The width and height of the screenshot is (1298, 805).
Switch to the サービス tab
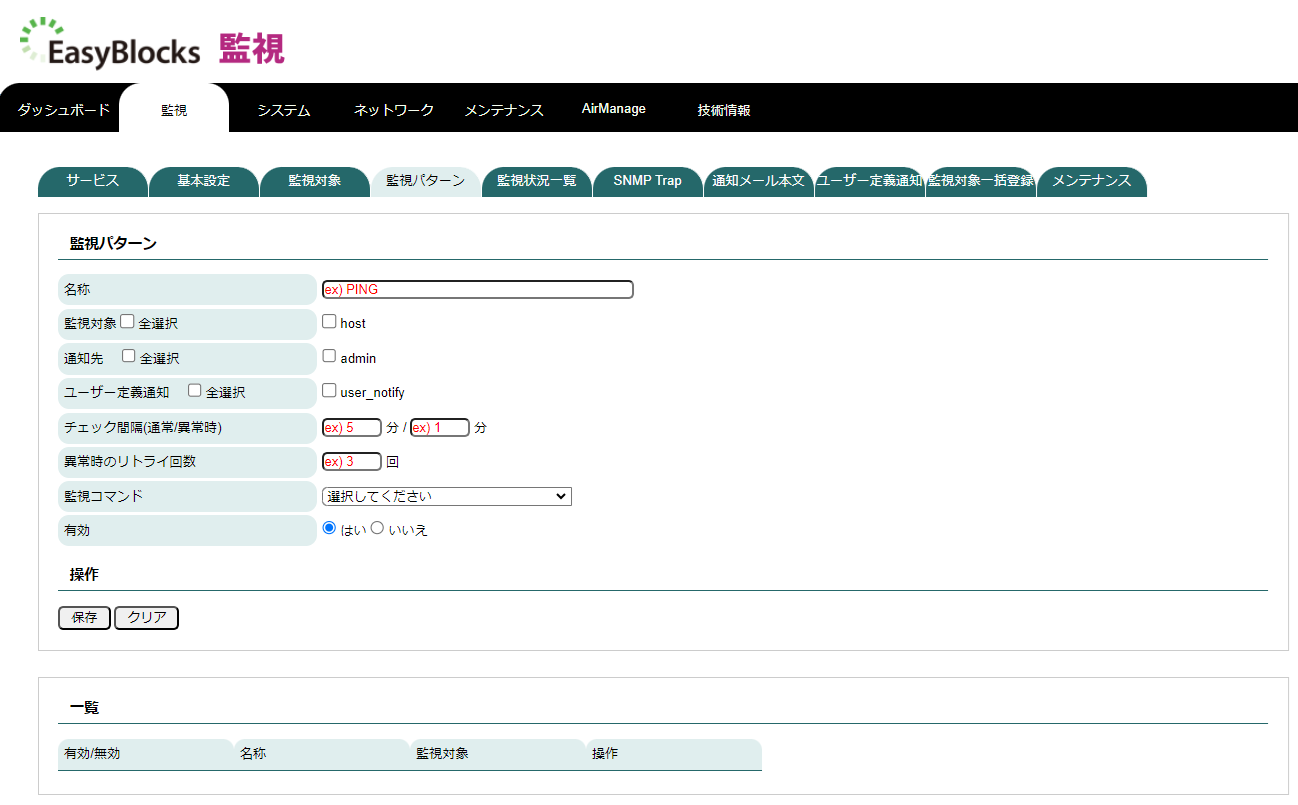(x=93, y=181)
